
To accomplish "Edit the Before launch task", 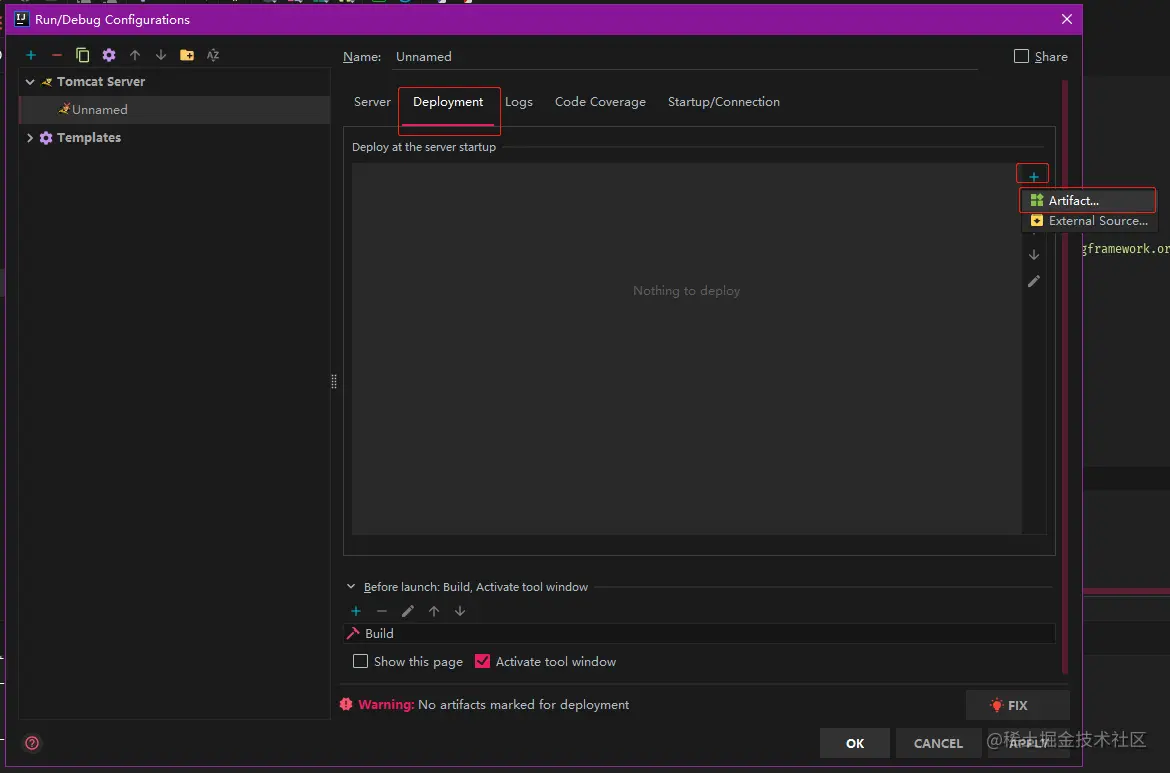I will pos(408,611).
